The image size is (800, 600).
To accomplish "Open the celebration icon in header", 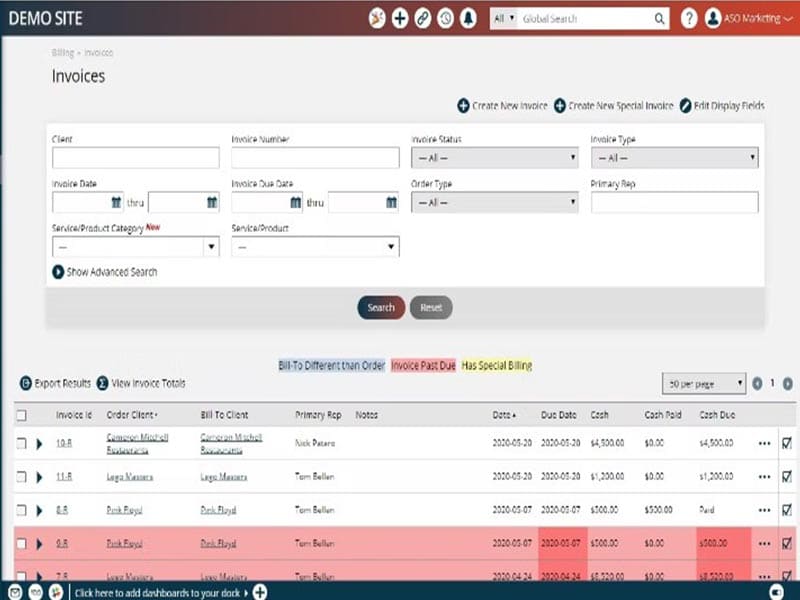I will point(377,19).
